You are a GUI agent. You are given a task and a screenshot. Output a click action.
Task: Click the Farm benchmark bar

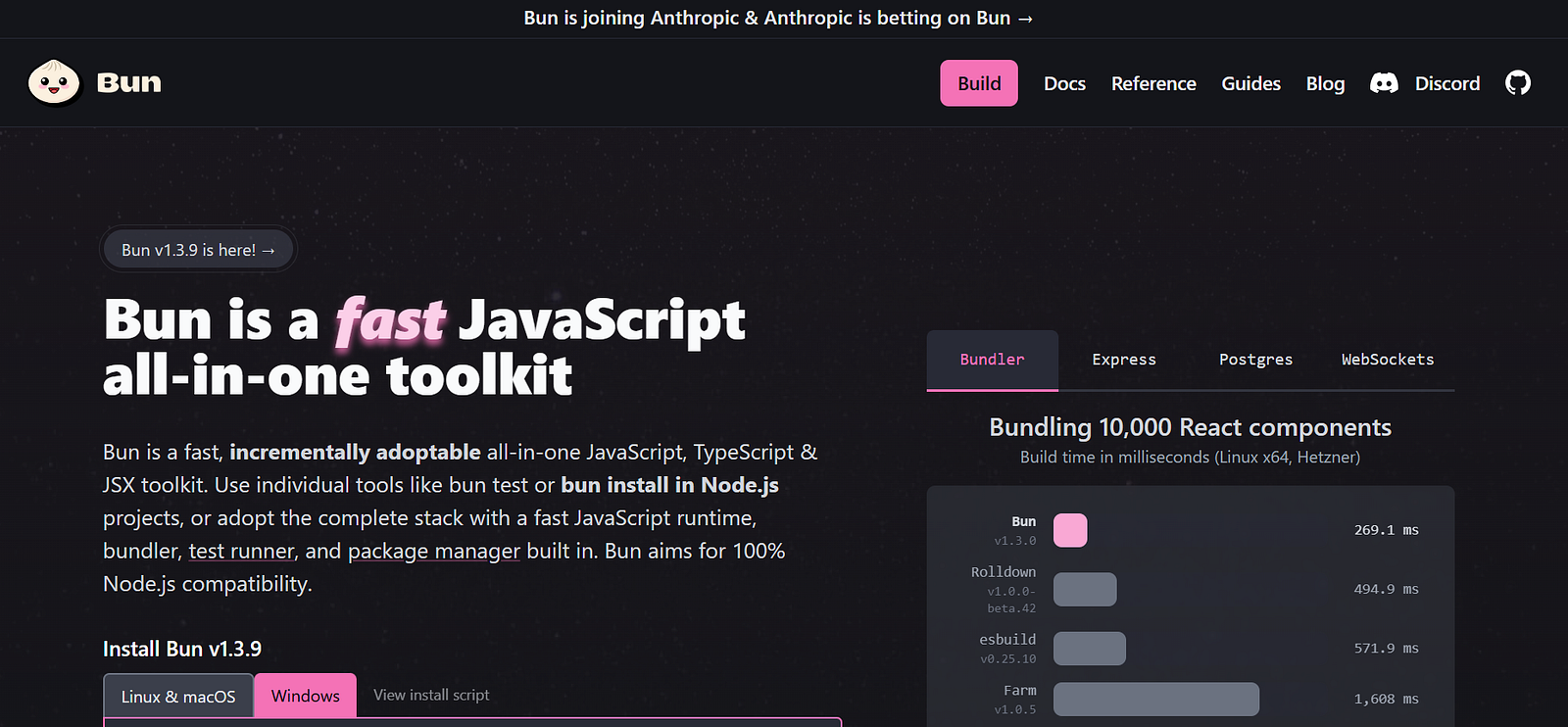click(1156, 700)
